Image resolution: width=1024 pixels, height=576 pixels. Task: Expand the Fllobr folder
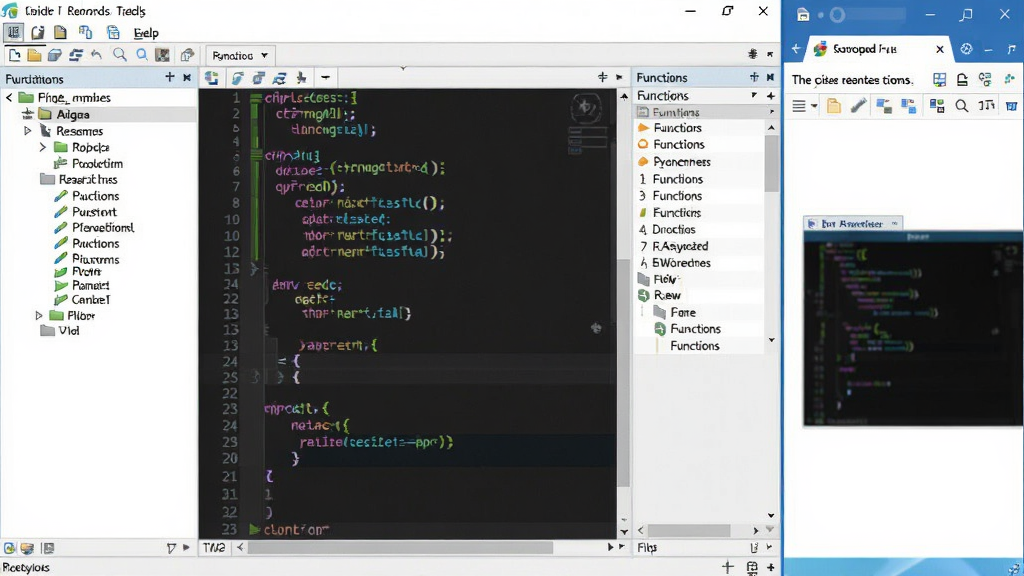click(39, 315)
